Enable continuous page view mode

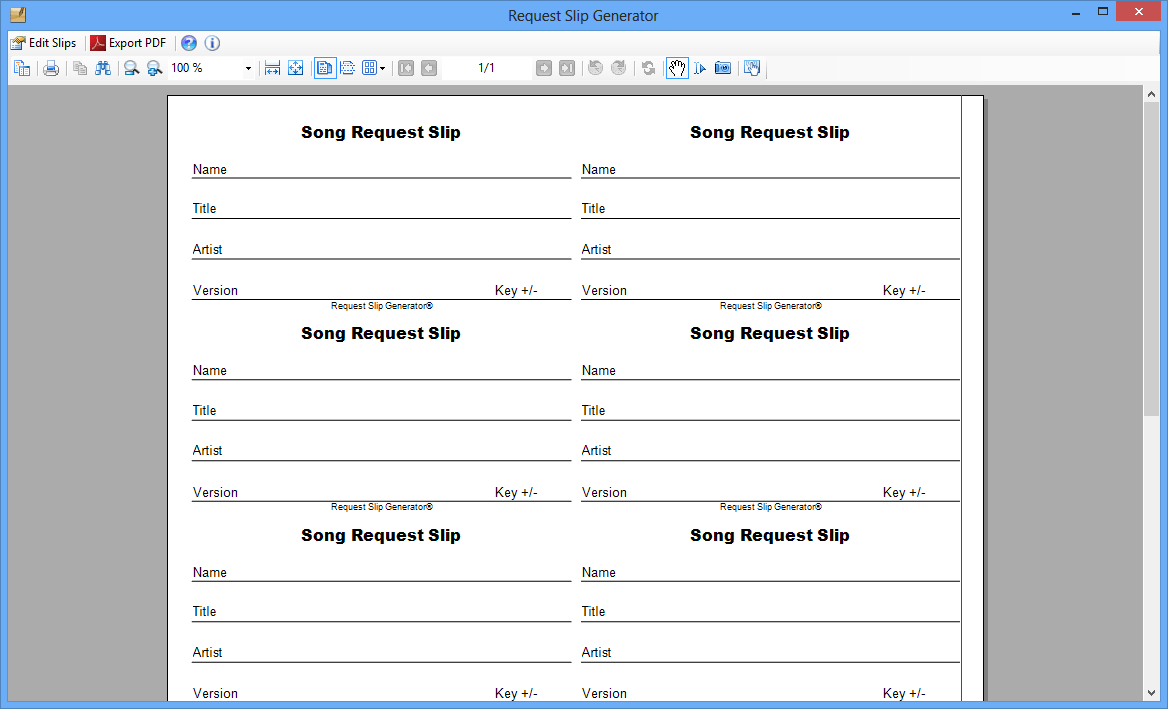point(348,68)
